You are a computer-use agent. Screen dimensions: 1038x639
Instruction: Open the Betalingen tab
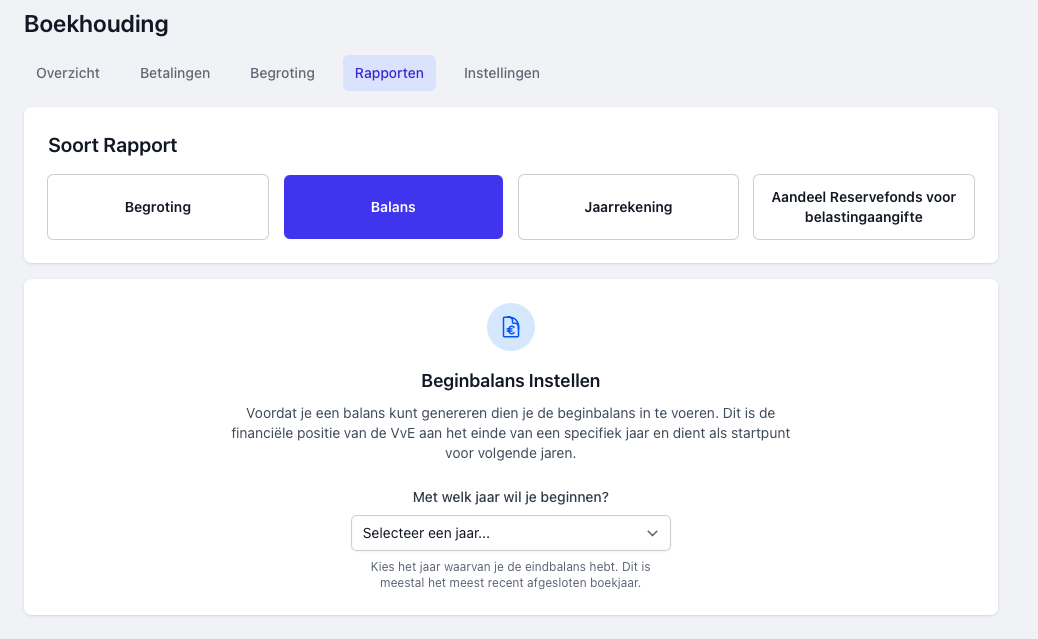(175, 73)
